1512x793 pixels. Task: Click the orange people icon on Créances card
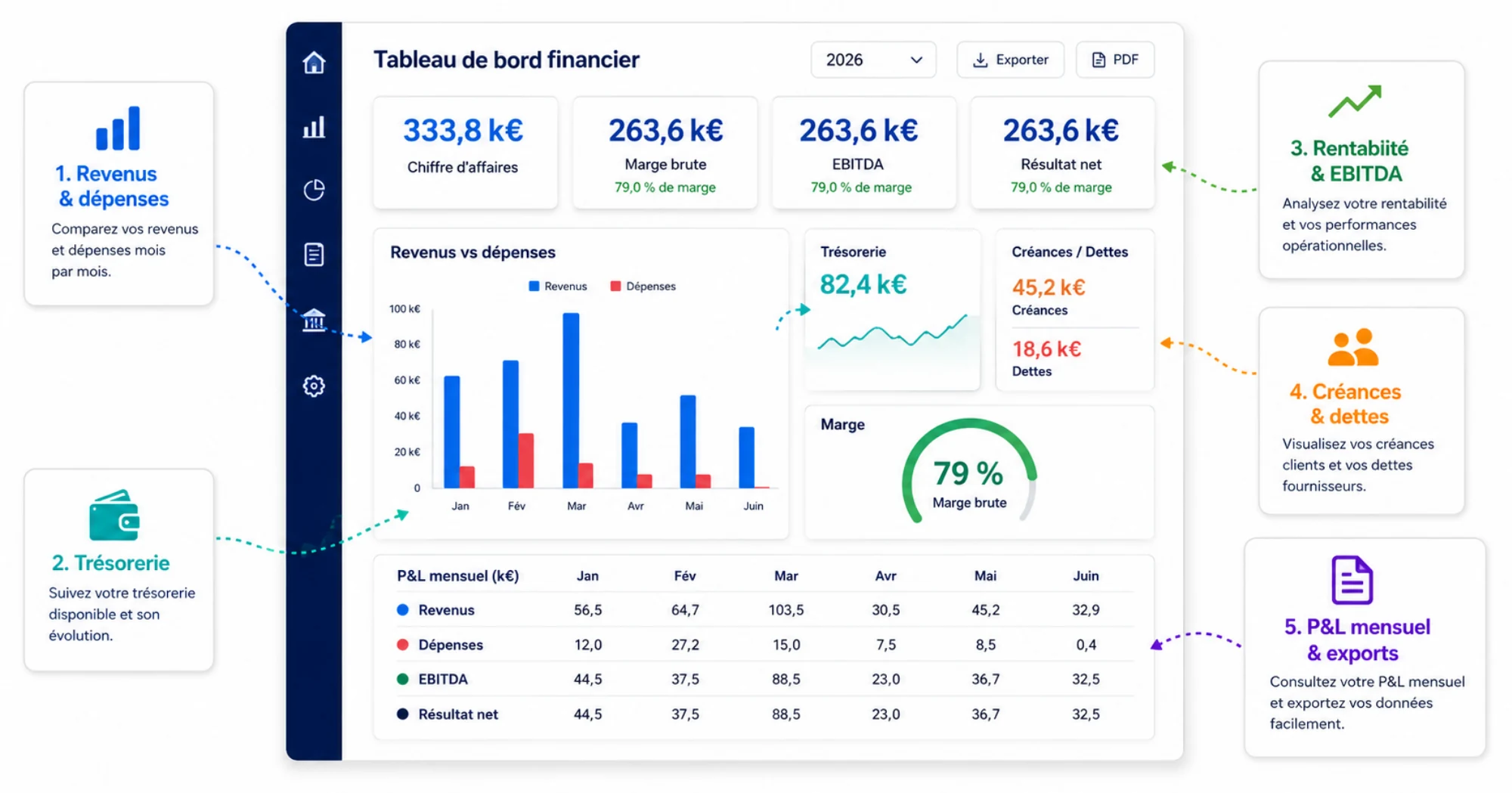tap(1352, 347)
